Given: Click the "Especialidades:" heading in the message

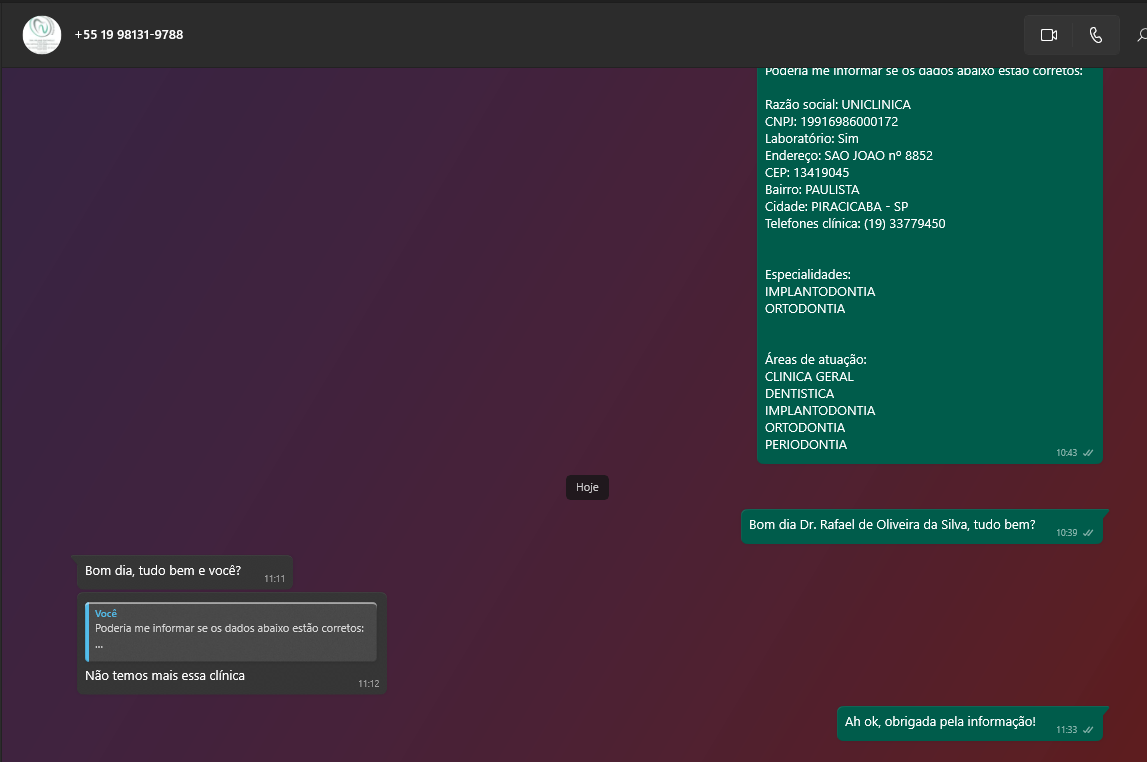Looking at the screenshot, I should (807, 274).
